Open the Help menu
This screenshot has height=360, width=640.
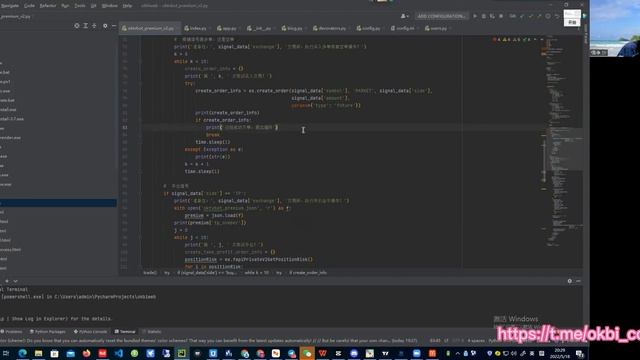pos(127,6)
